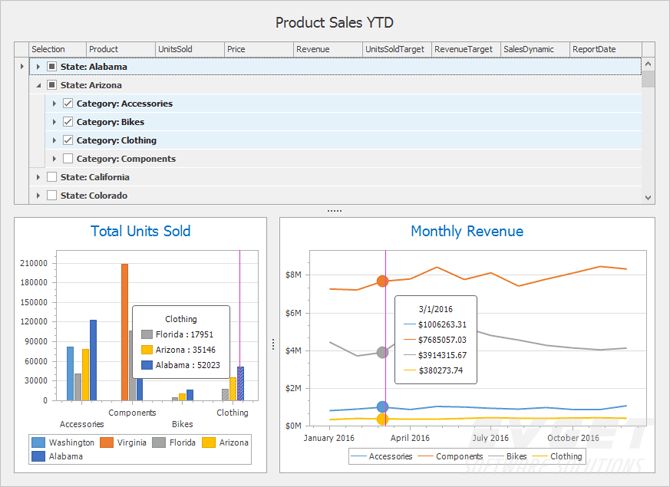Click the 3/1/2016 tooltip date

[x=435, y=309]
